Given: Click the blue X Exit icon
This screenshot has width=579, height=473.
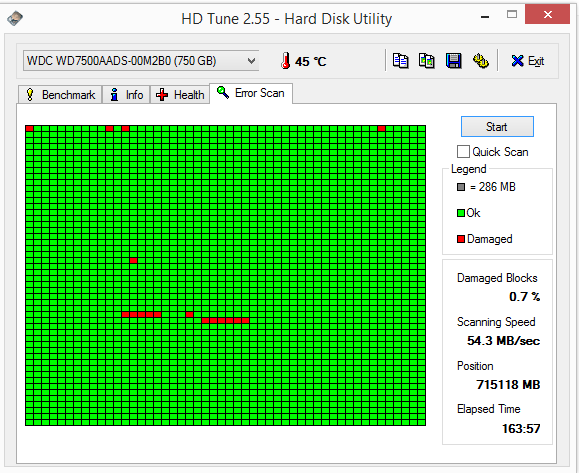Looking at the screenshot, I should tap(517, 61).
